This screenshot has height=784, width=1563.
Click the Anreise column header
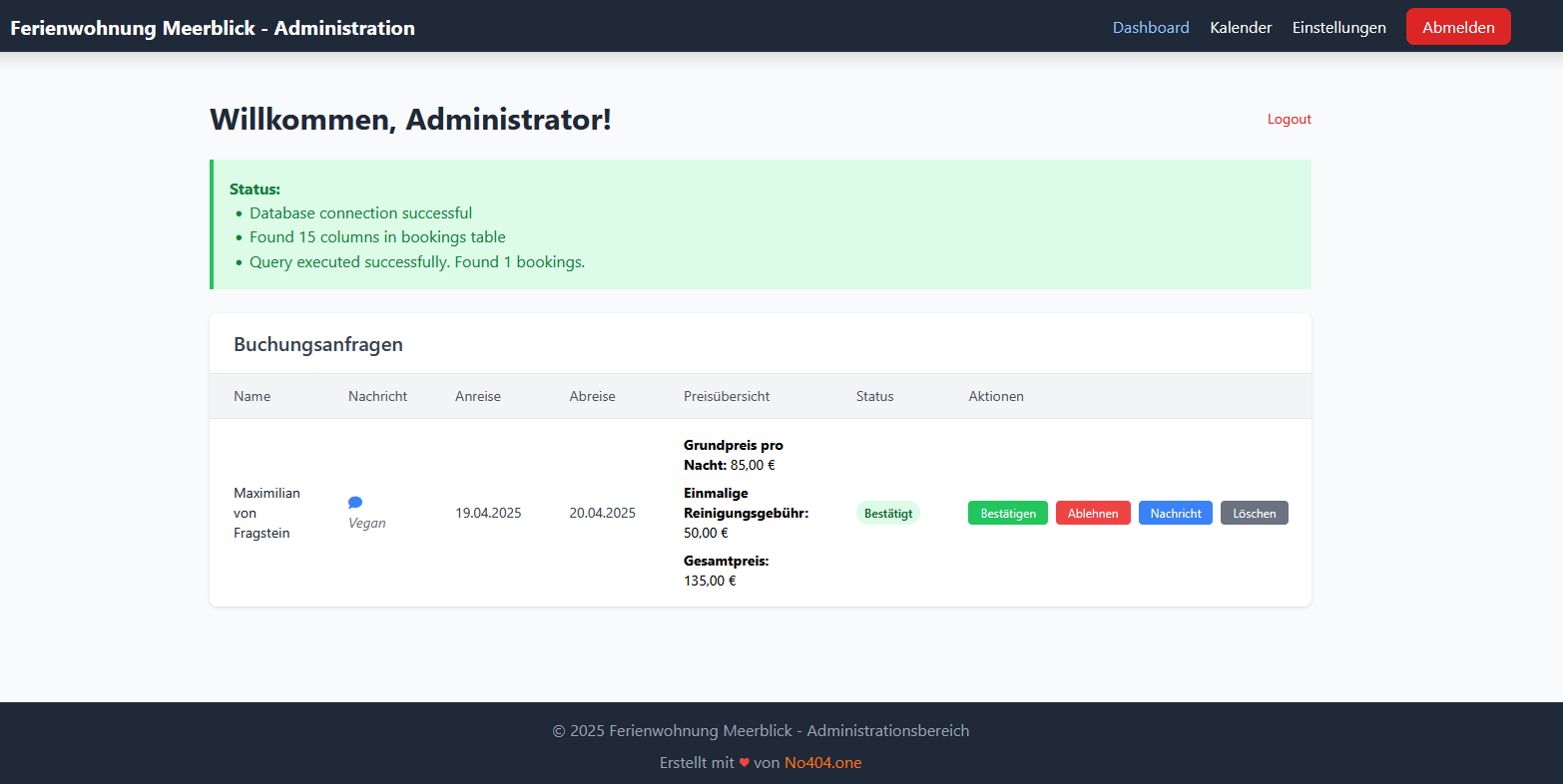(478, 396)
